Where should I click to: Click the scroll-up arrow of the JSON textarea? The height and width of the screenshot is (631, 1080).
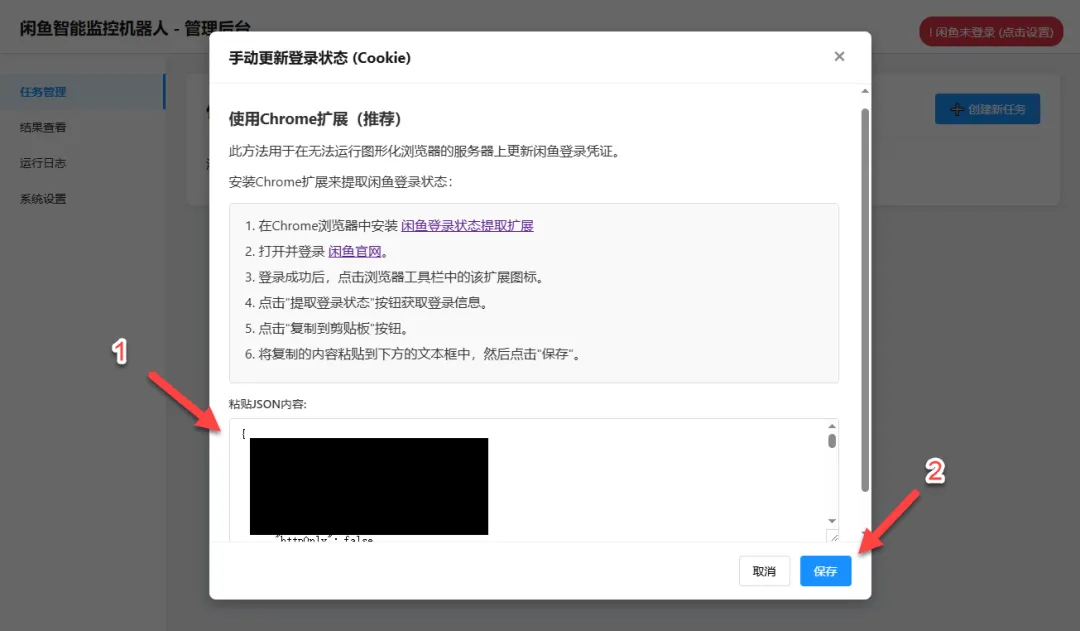point(831,425)
